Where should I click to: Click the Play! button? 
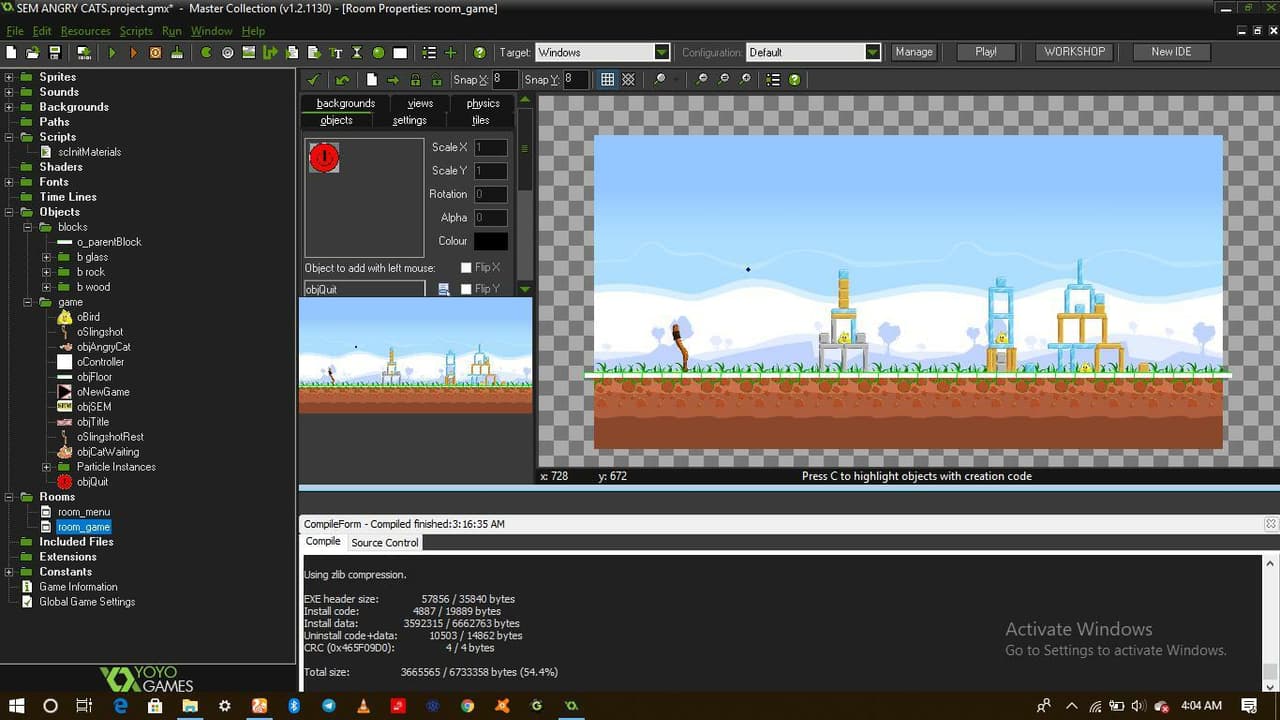pyautogui.click(x=986, y=52)
